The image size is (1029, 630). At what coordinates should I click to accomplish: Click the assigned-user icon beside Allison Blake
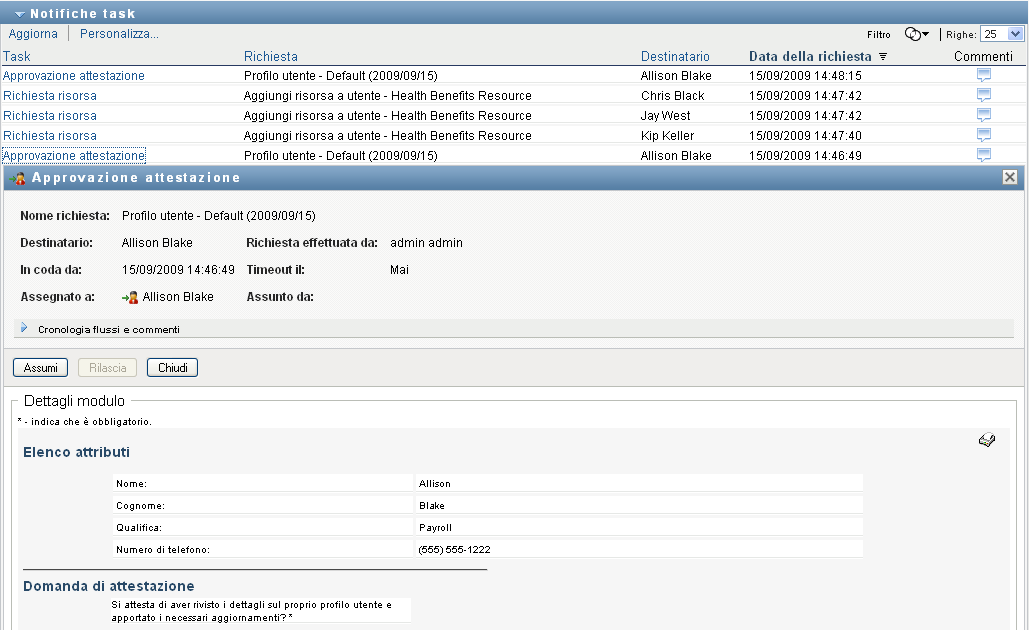(x=130, y=297)
